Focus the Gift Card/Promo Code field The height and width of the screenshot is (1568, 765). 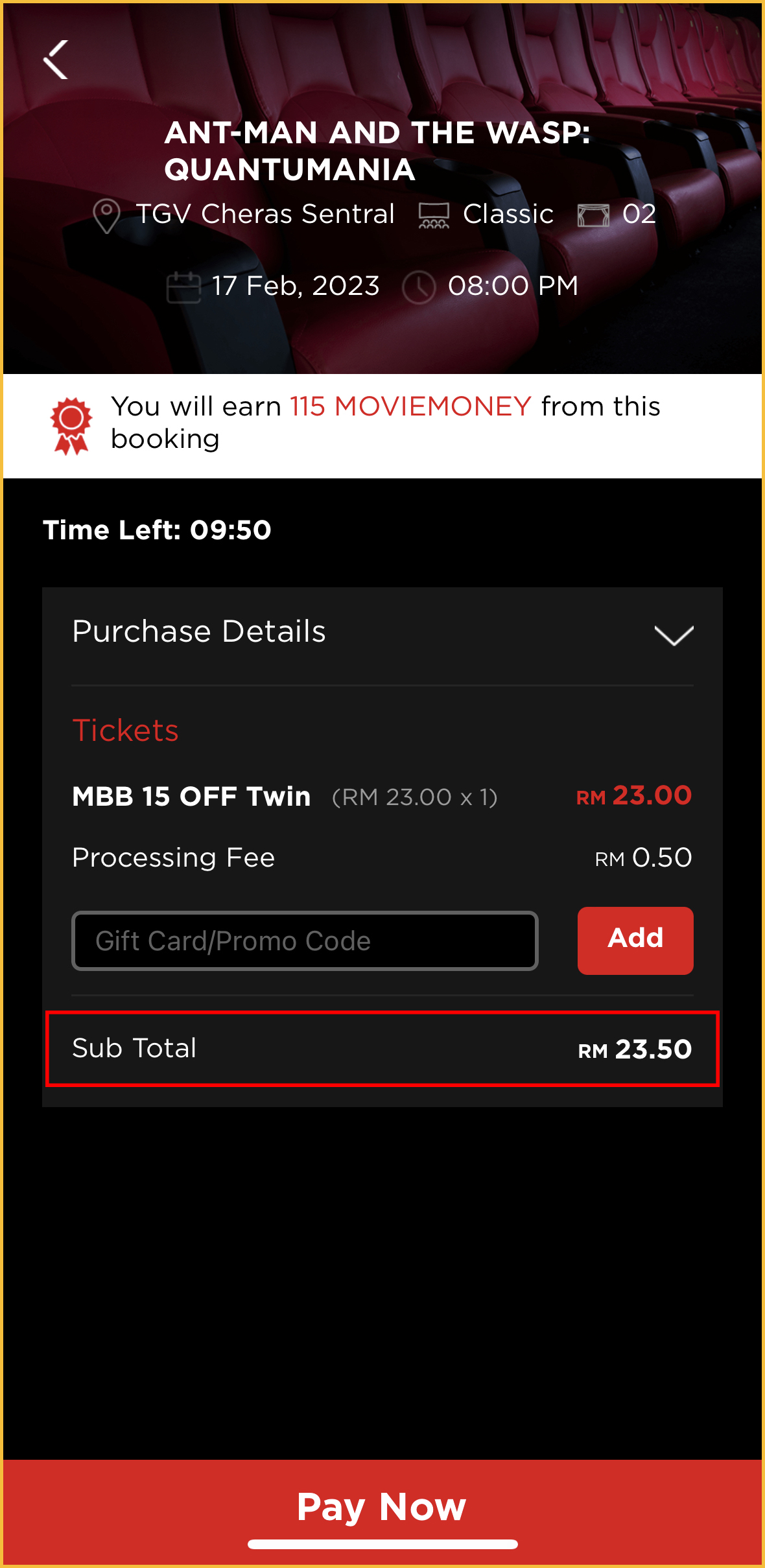point(305,941)
